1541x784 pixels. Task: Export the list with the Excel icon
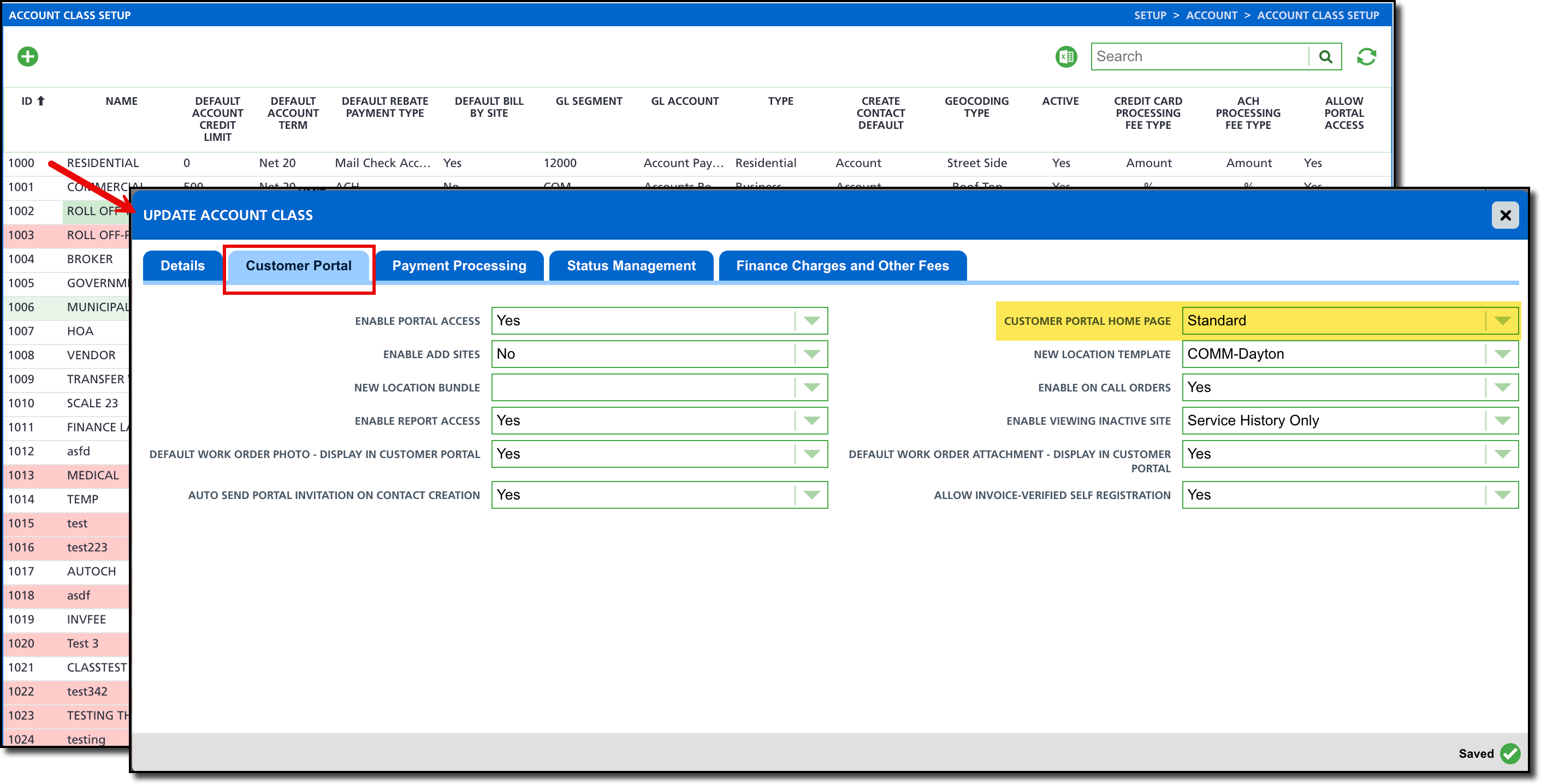tap(1066, 57)
